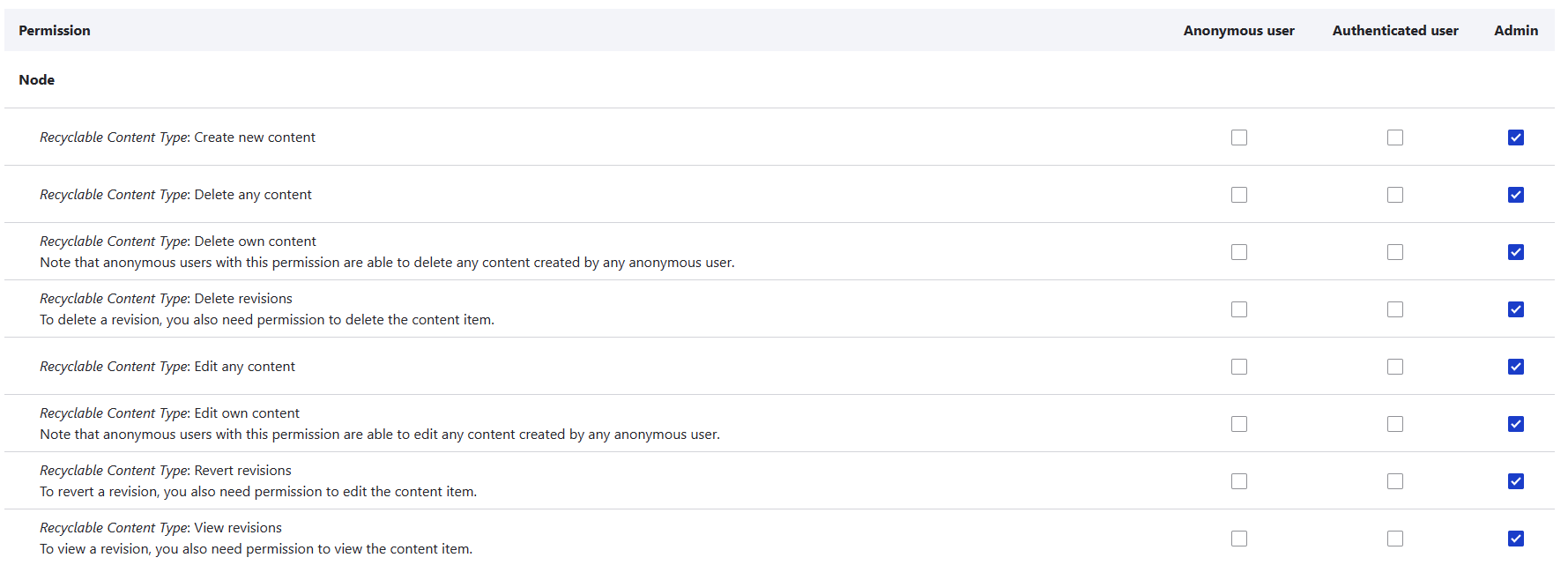This screenshot has height=565, width=1568.
Task: Enable Revert revisions for Authenticated user
Action: click(1395, 481)
